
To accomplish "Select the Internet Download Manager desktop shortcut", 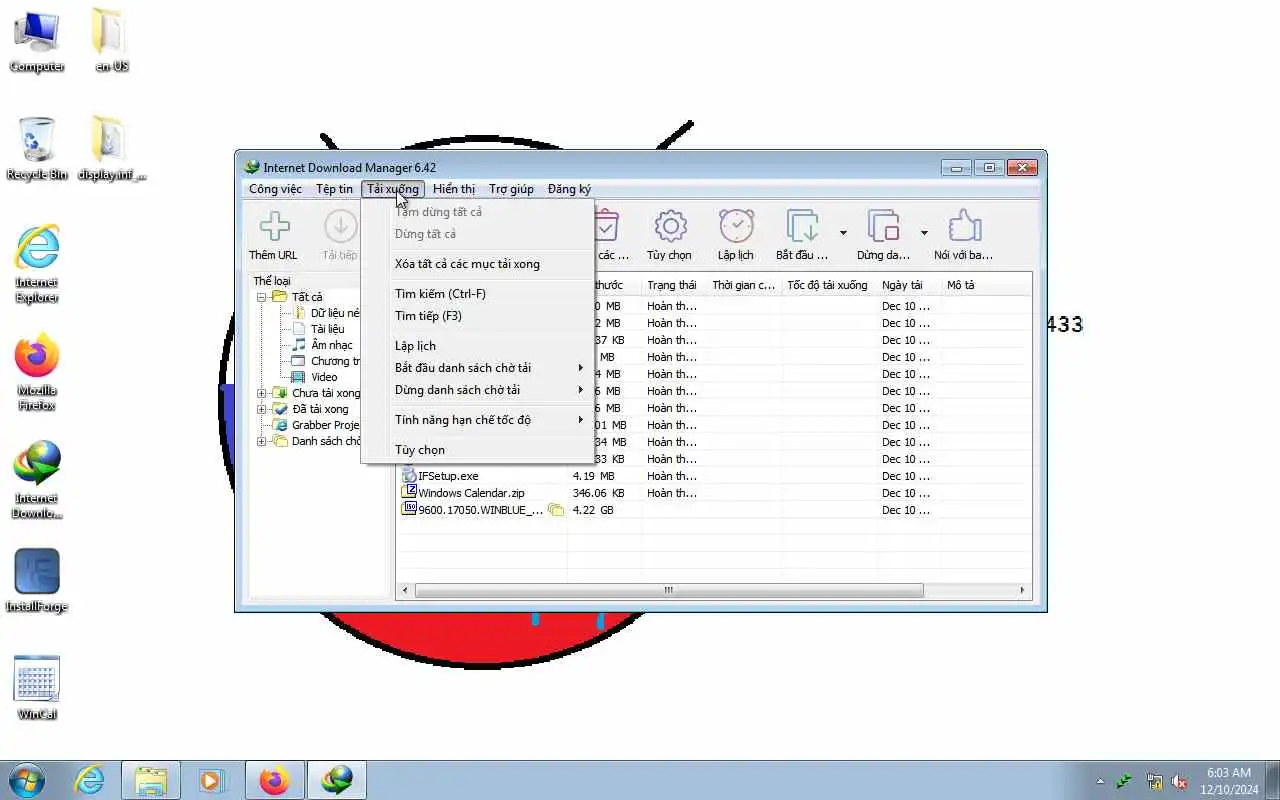I will (37, 480).
